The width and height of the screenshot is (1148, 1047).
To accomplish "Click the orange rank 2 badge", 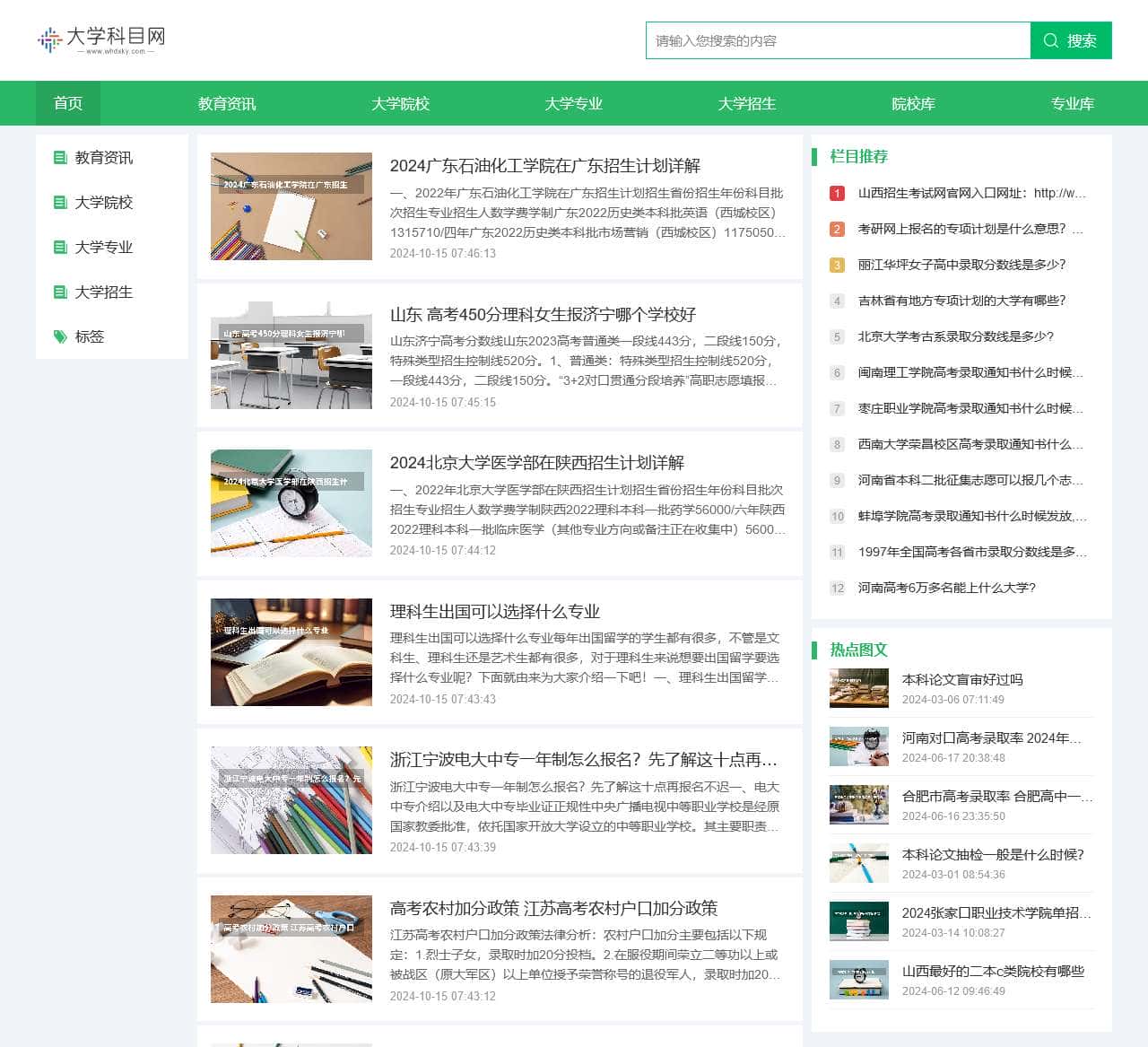I will pyautogui.click(x=837, y=229).
